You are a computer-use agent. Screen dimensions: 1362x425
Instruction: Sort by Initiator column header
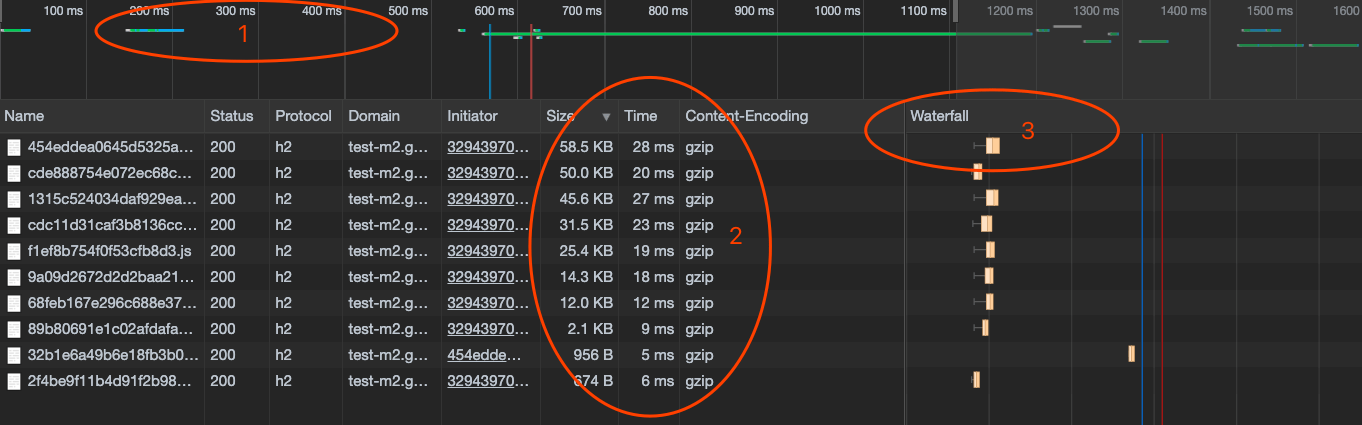click(472, 116)
